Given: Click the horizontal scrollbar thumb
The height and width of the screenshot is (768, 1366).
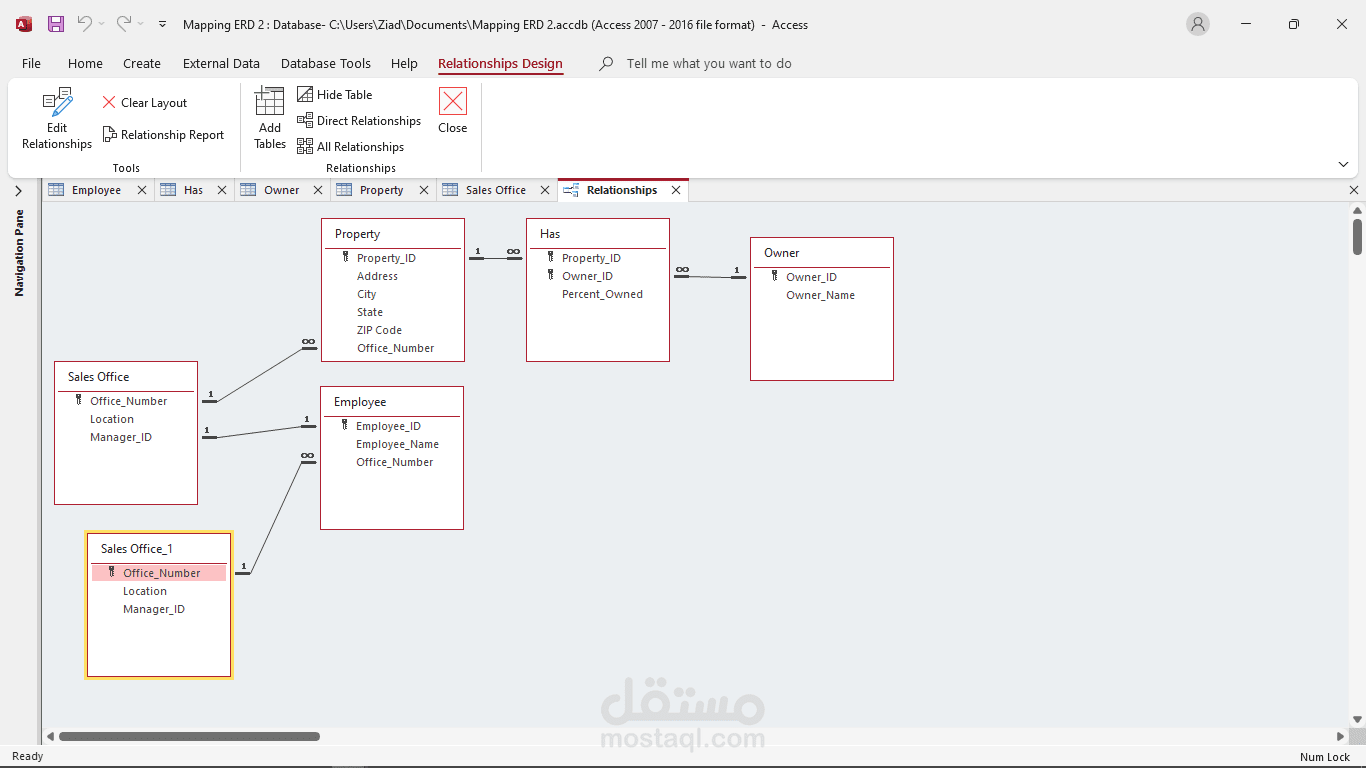Looking at the screenshot, I should 189,737.
